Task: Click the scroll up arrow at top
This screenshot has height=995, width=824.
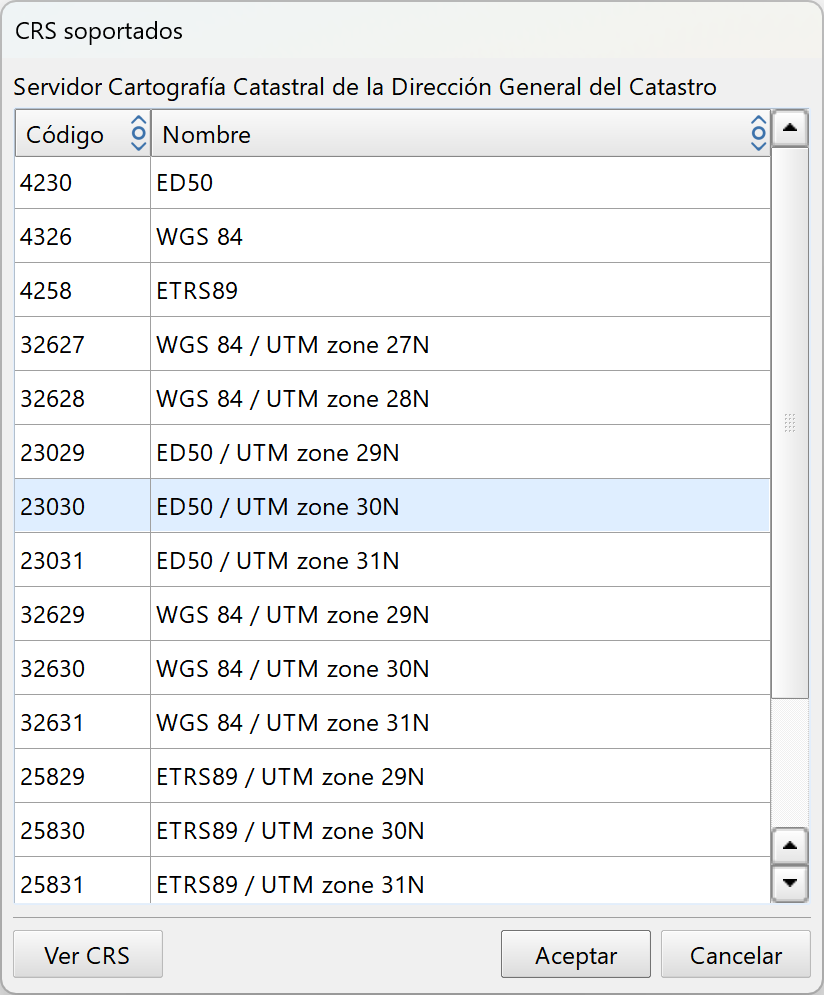Action: pyautogui.click(x=790, y=128)
